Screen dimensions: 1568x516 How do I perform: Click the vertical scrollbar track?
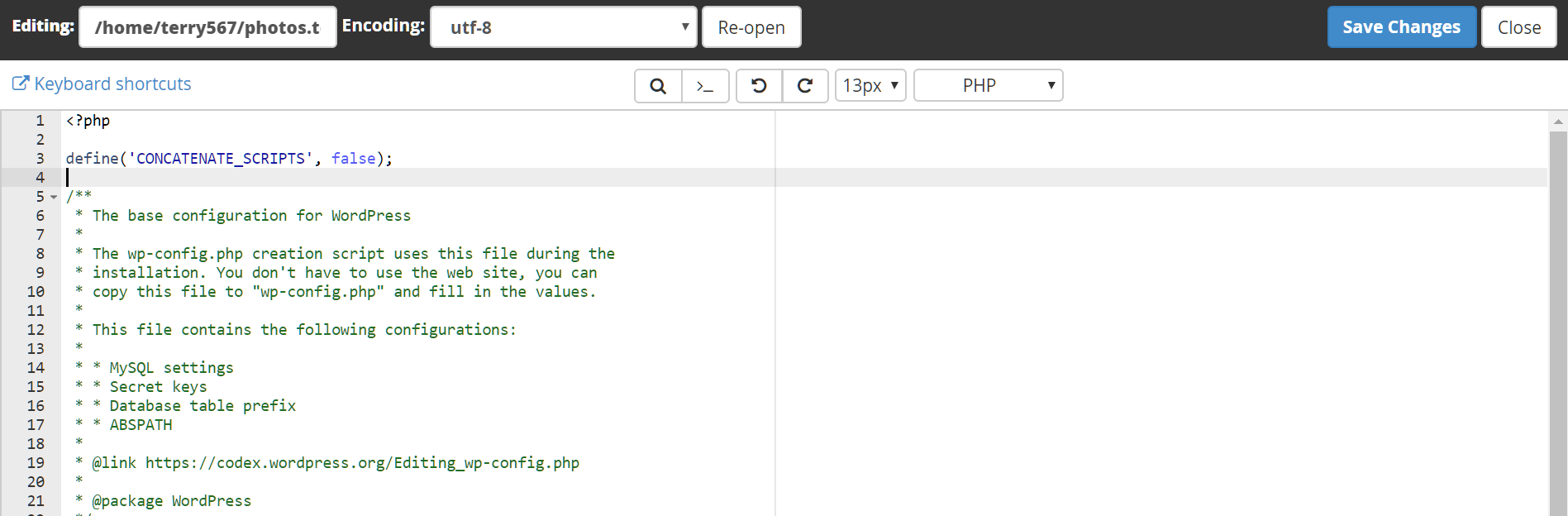(1558, 322)
